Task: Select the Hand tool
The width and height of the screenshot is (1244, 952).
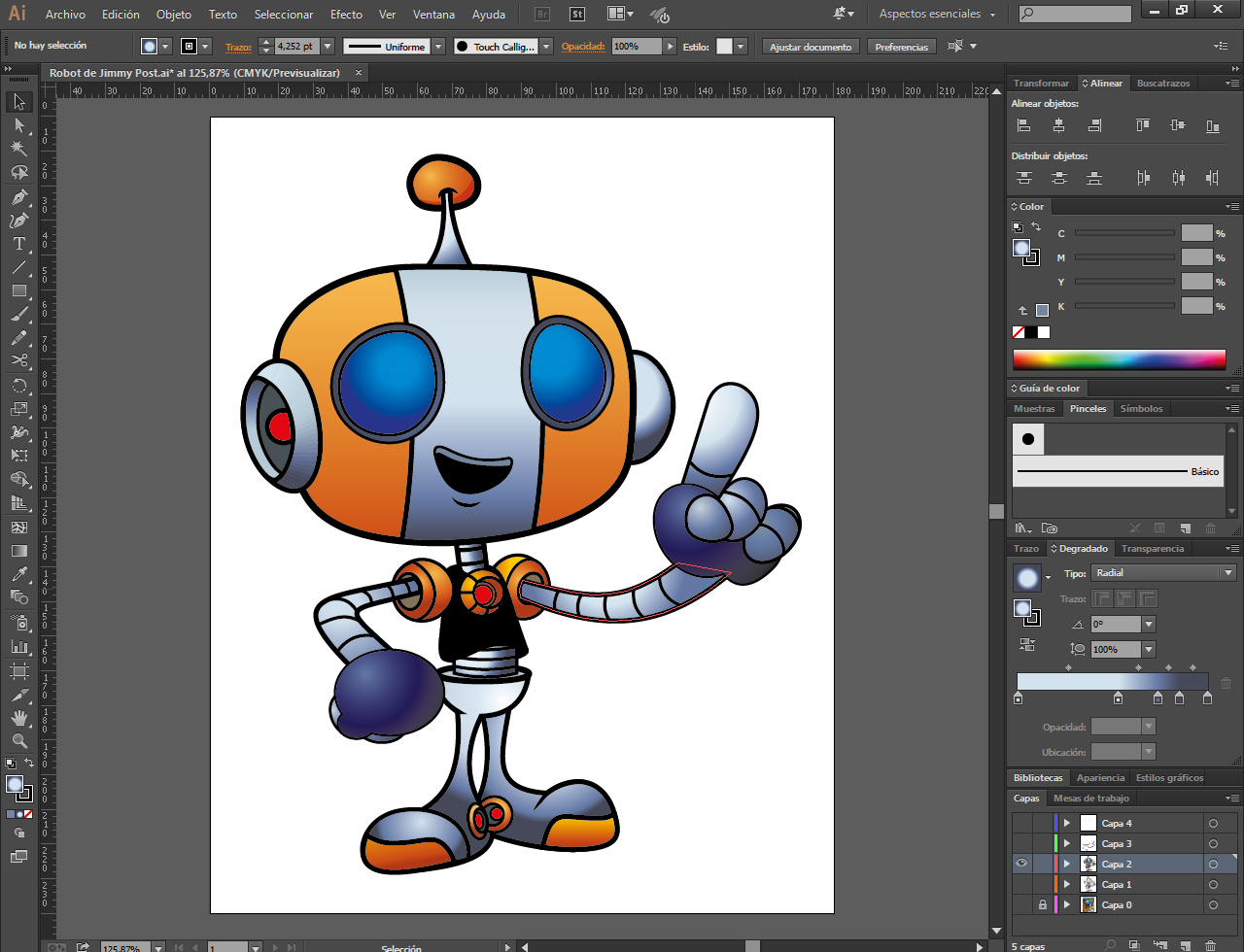Action: click(x=18, y=718)
